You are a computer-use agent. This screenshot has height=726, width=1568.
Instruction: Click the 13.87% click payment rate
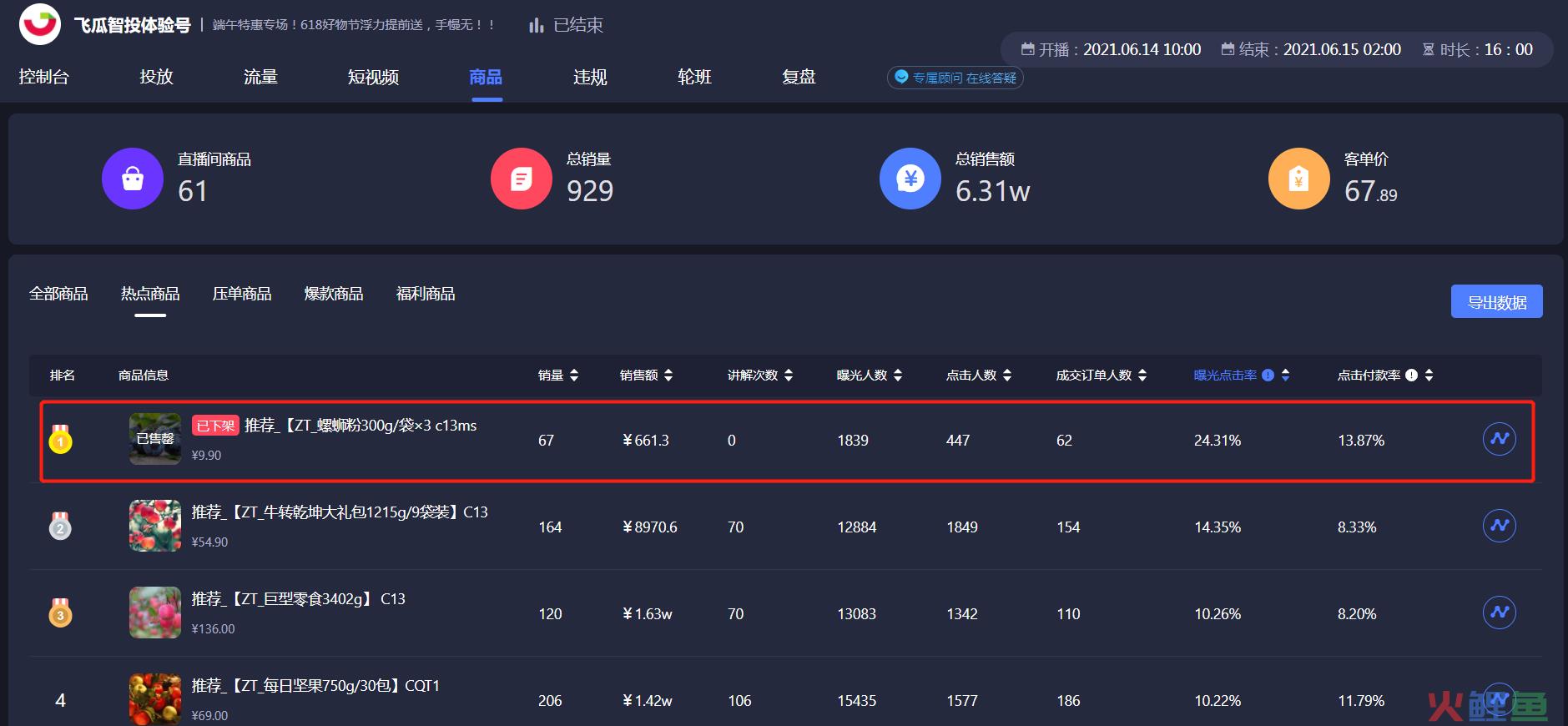click(1361, 441)
